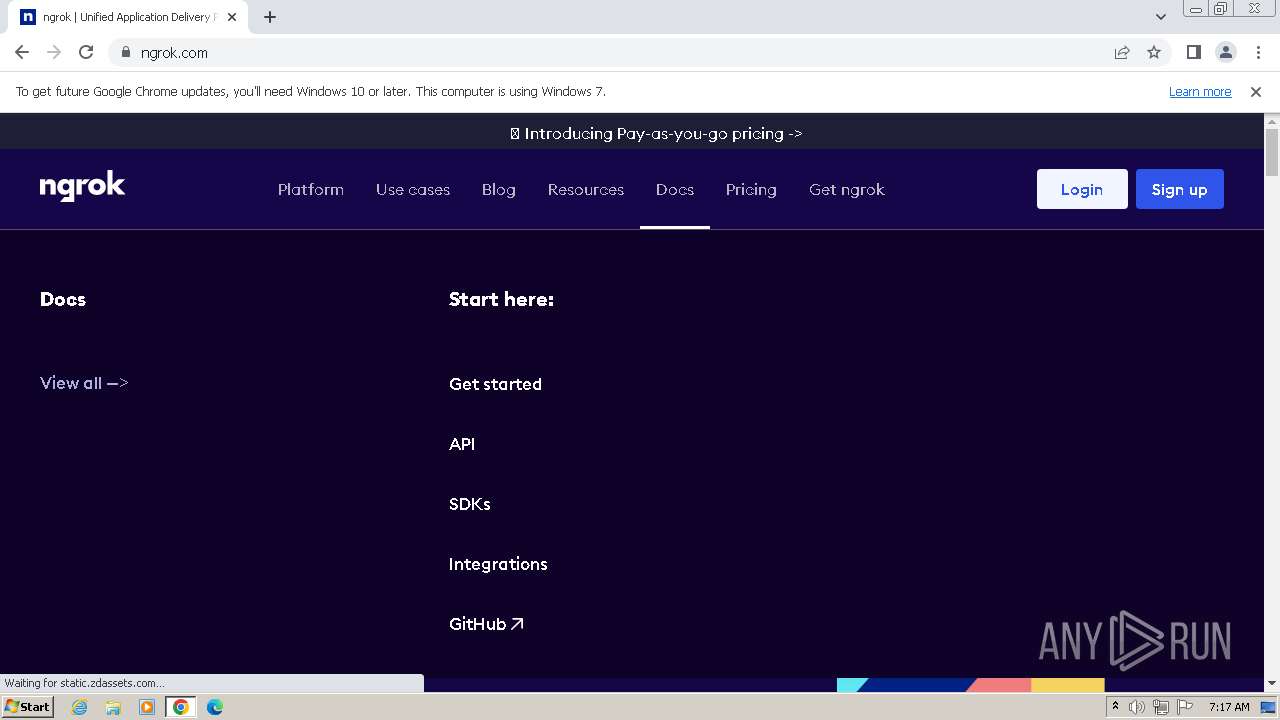This screenshot has width=1280, height=720.
Task: Click the ngrok logo
Action: pyautogui.click(x=82, y=187)
